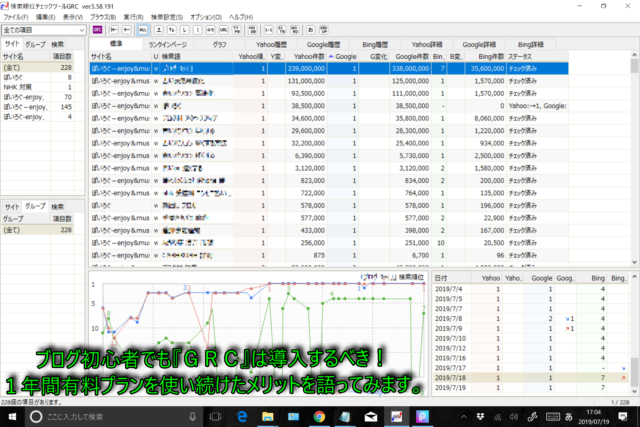Click the 4-5 toolbar icon
This screenshot has width=640, height=427.
(210, 30)
